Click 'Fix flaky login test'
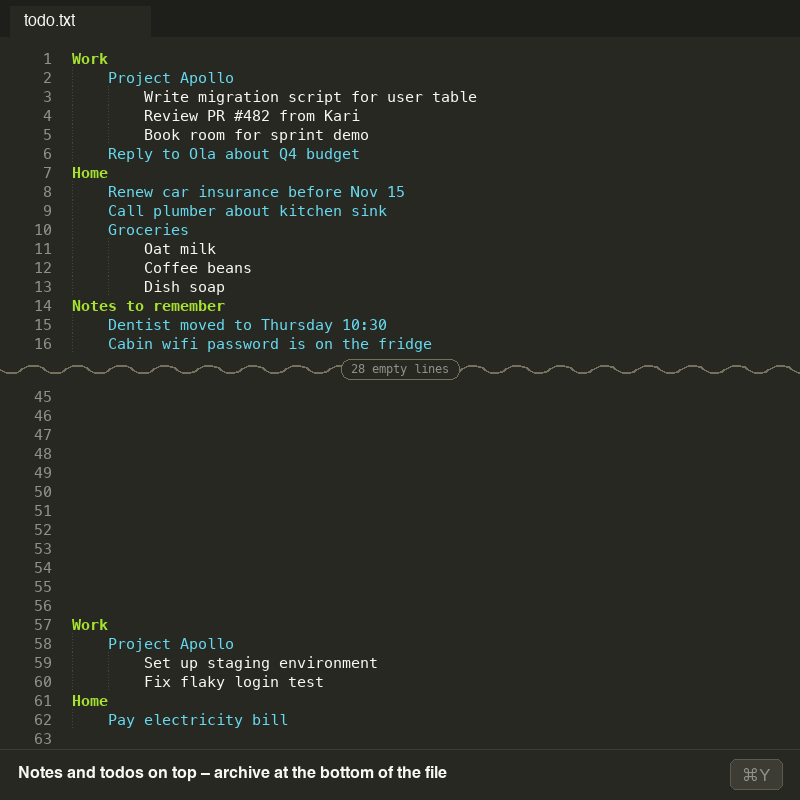This screenshot has width=800, height=800. tap(234, 682)
